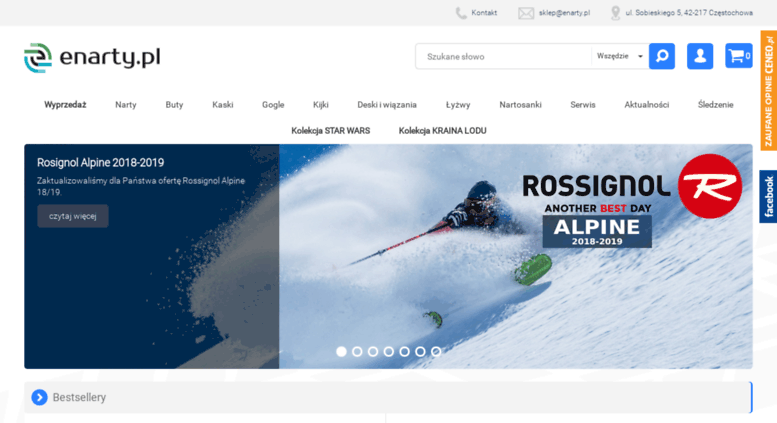Click the envelope icon beside email
This screenshot has height=423, width=777.
coord(526,13)
